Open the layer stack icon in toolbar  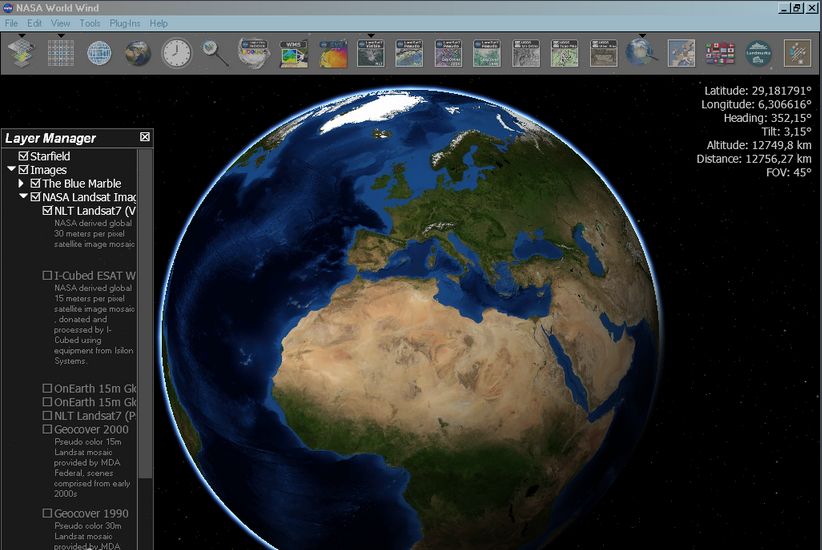click(x=21, y=52)
